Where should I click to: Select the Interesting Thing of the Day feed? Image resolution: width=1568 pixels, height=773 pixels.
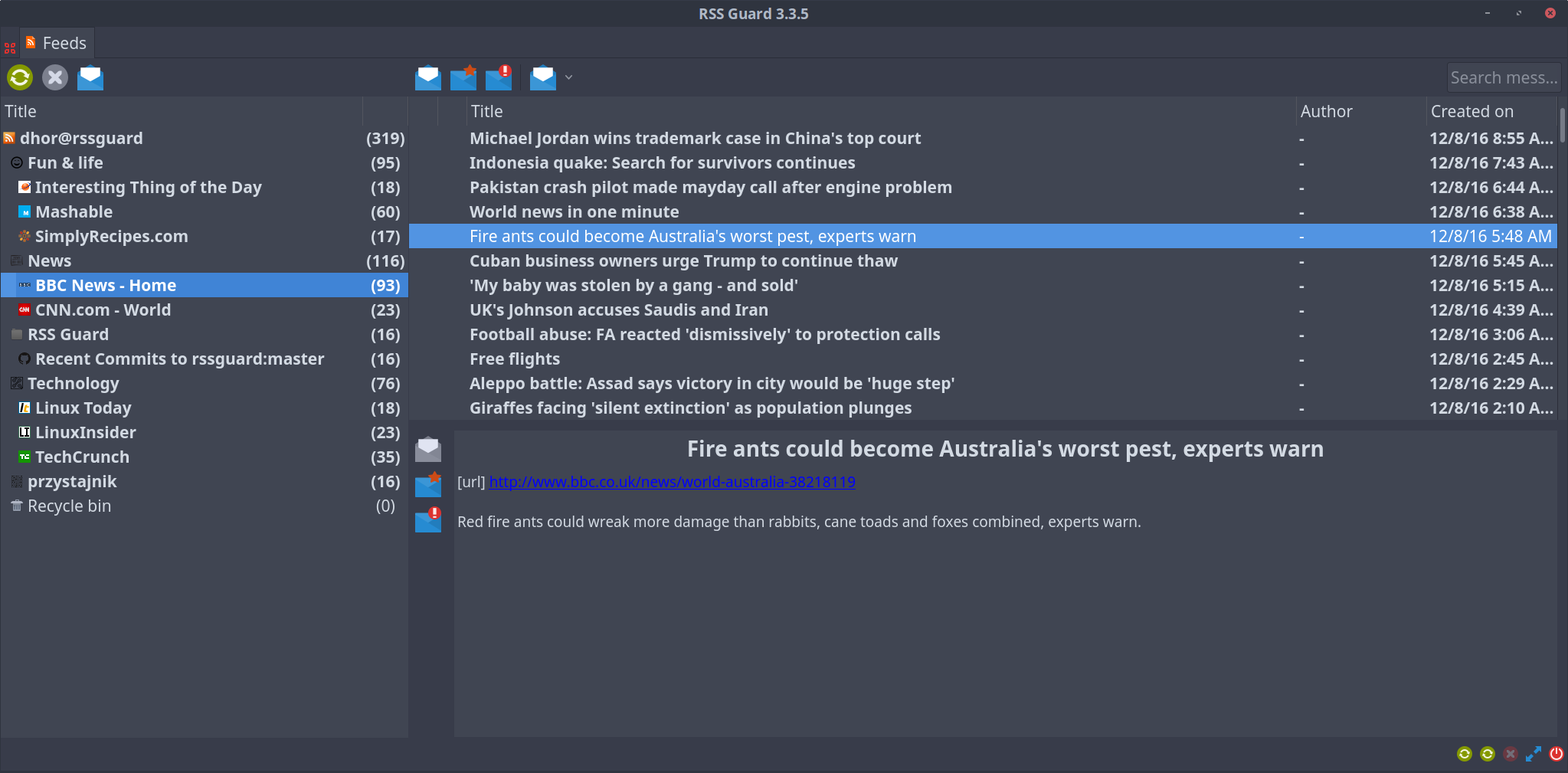[204, 187]
